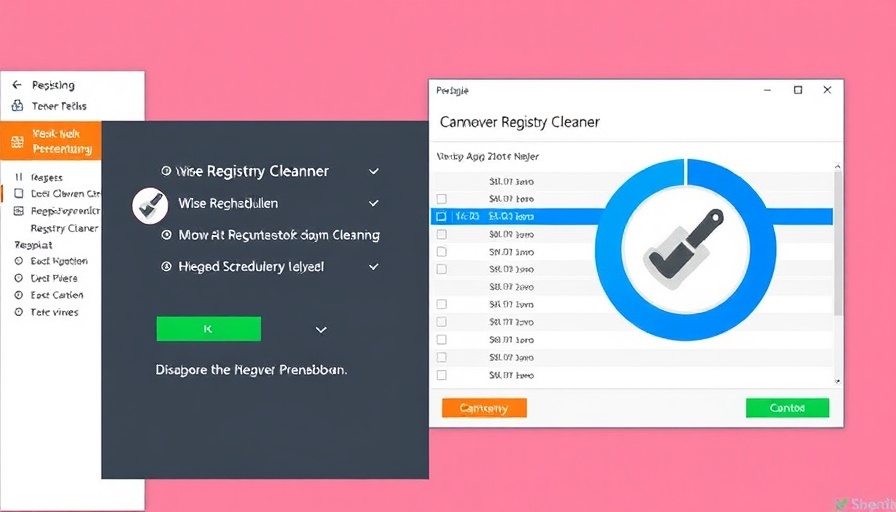Click the scroll-down arrow under the list scrollbar
The height and width of the screenshot is (512, 896).
[x=838, y=381]
